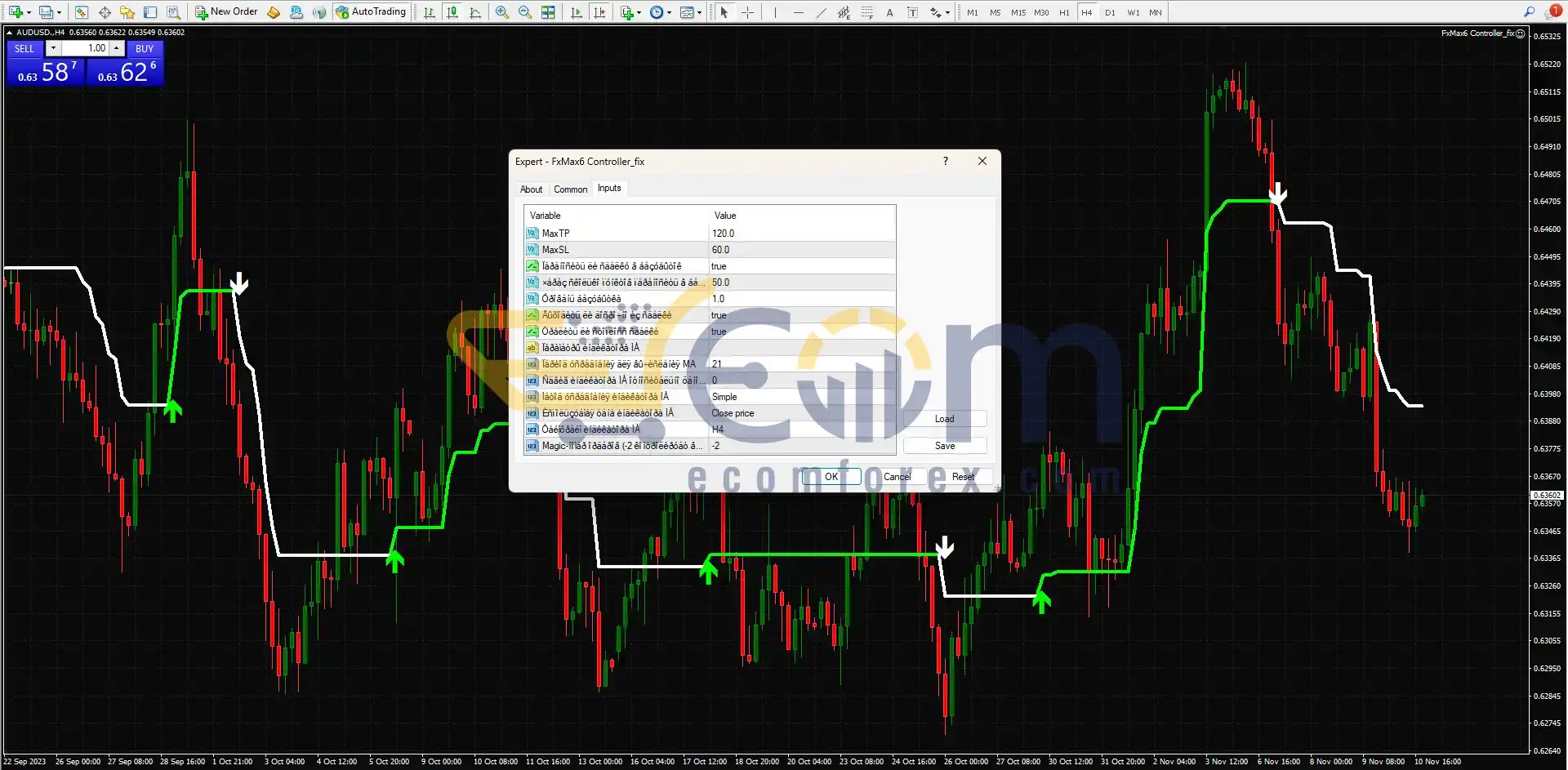The width and height of the screenshot is (1568, 770).
Task: Open the periods clock icon
Action: coord(657,12)
